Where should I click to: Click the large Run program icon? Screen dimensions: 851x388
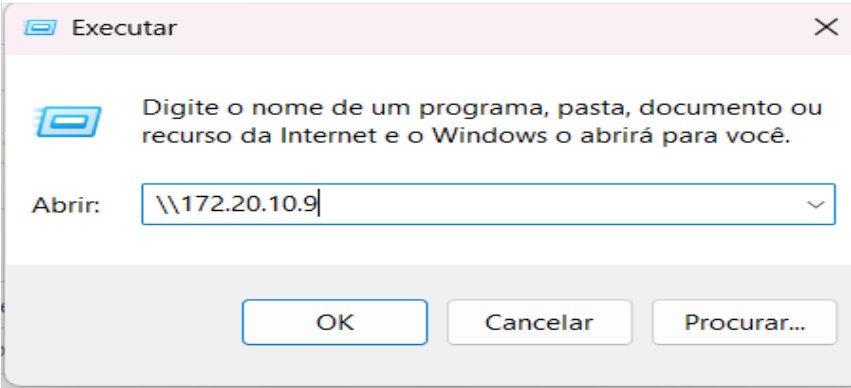point(67,121)
